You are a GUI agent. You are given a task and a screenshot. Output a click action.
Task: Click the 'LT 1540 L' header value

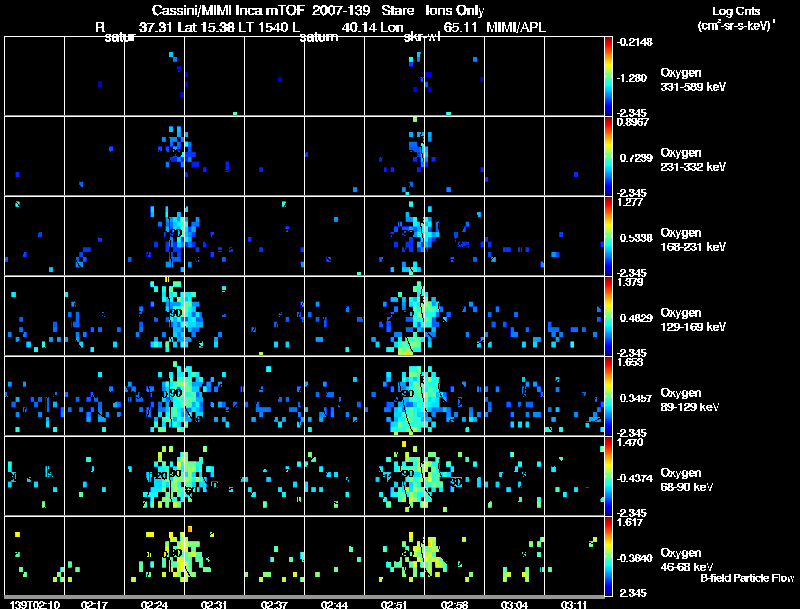click(x=269, y=28)
